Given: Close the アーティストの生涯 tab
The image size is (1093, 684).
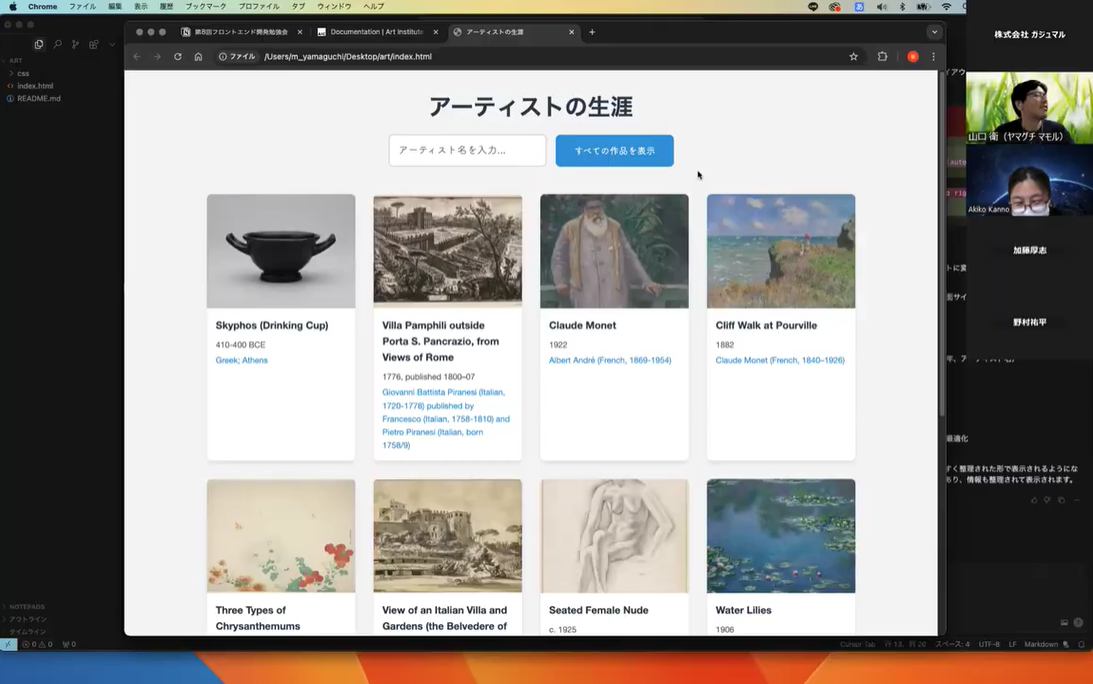Looking at the screenshot, I should pyautogui.click(x=572, y=32).
